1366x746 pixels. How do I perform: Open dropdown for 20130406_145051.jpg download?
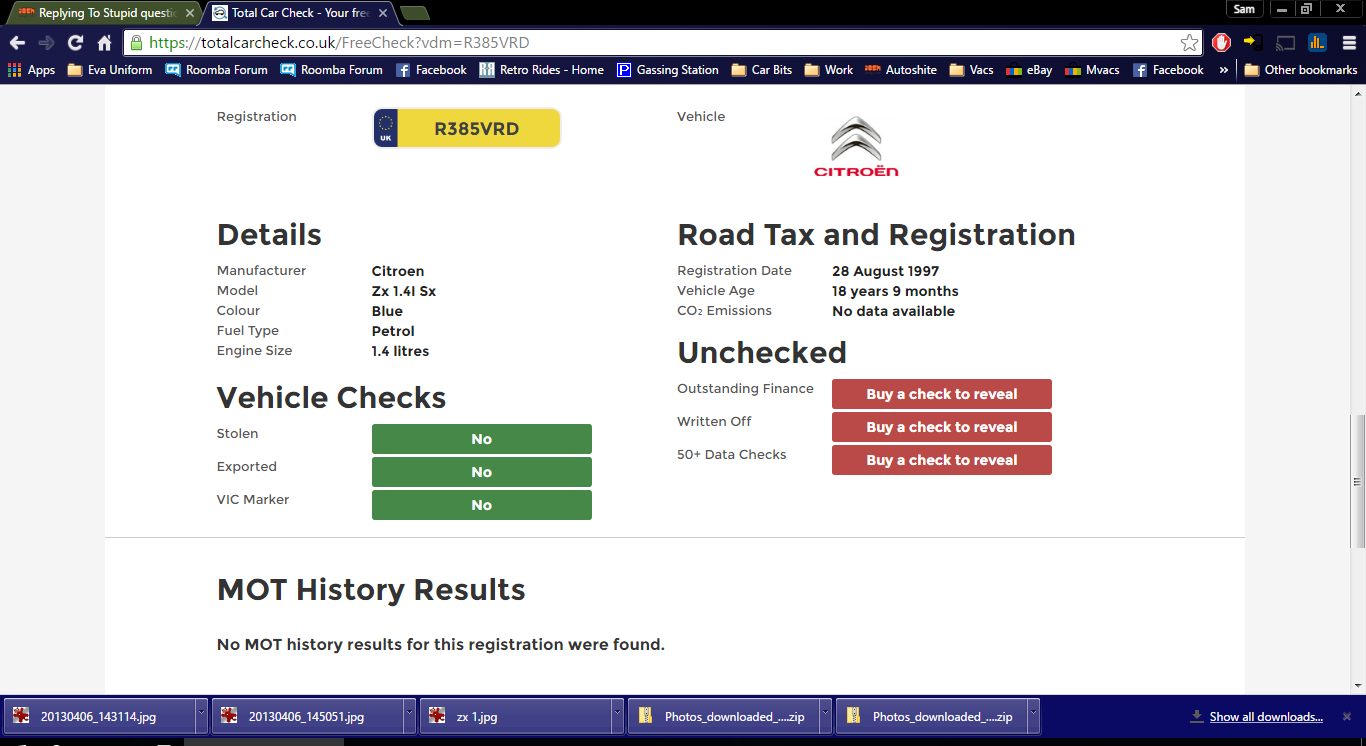(x=409, y=716)
